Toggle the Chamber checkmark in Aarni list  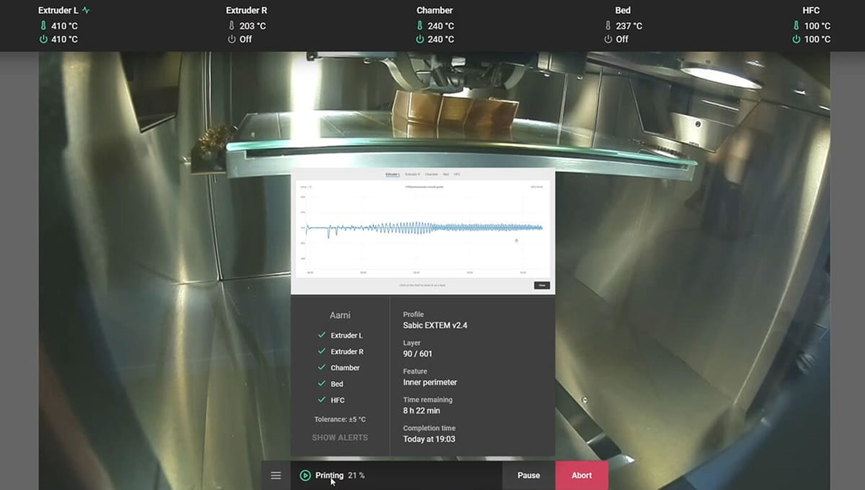(x=321, y=368)
